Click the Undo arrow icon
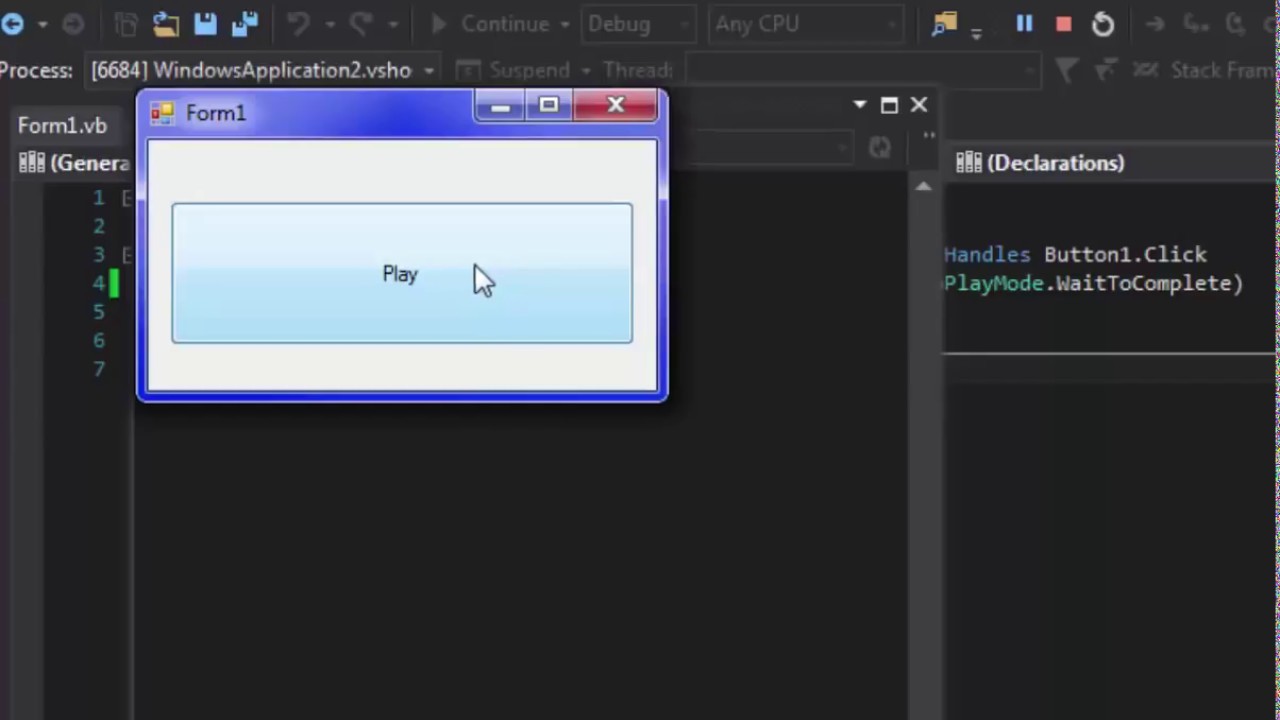Screen dimensions: 1280x720 tap(298, 23)
